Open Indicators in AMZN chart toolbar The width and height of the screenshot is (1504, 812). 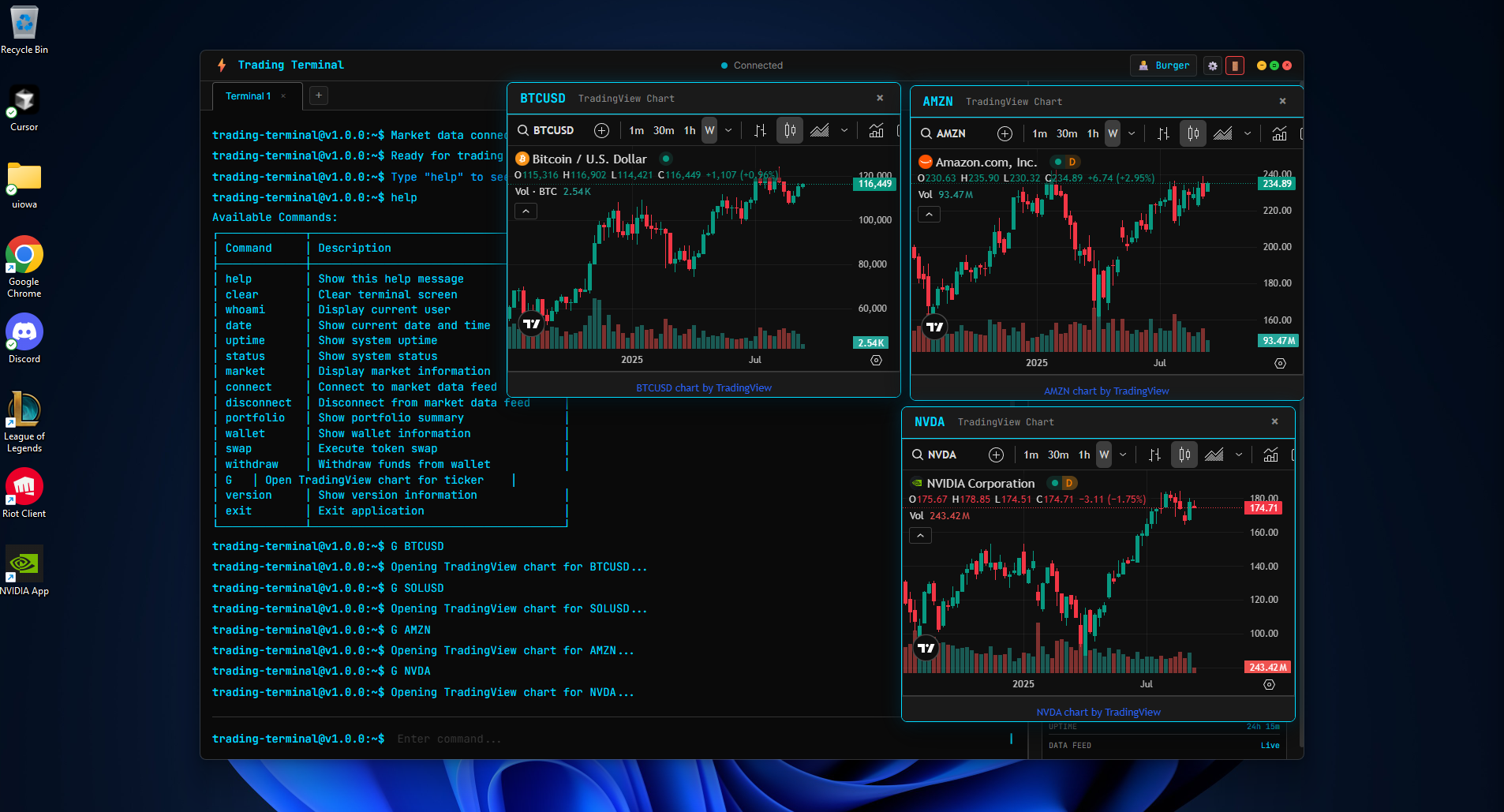(x=1279, y=134)
